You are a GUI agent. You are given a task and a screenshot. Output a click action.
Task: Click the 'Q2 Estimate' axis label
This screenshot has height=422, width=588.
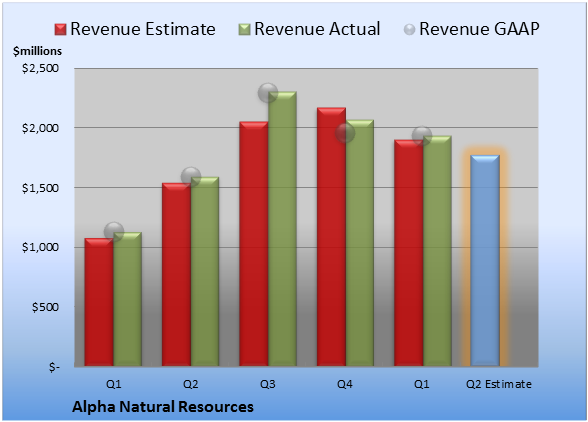[x=499, y=384]
